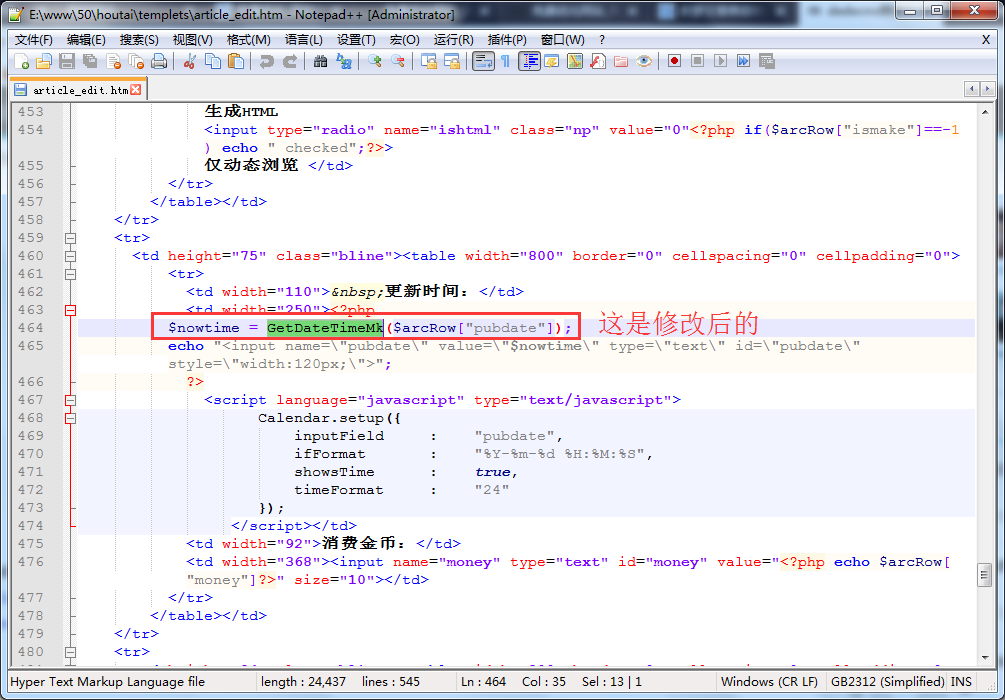The width and height of the screenshot is (1005, 700).
Task: Toggle the Word Wrap toolbar button
Action: (x=482, y=62)
